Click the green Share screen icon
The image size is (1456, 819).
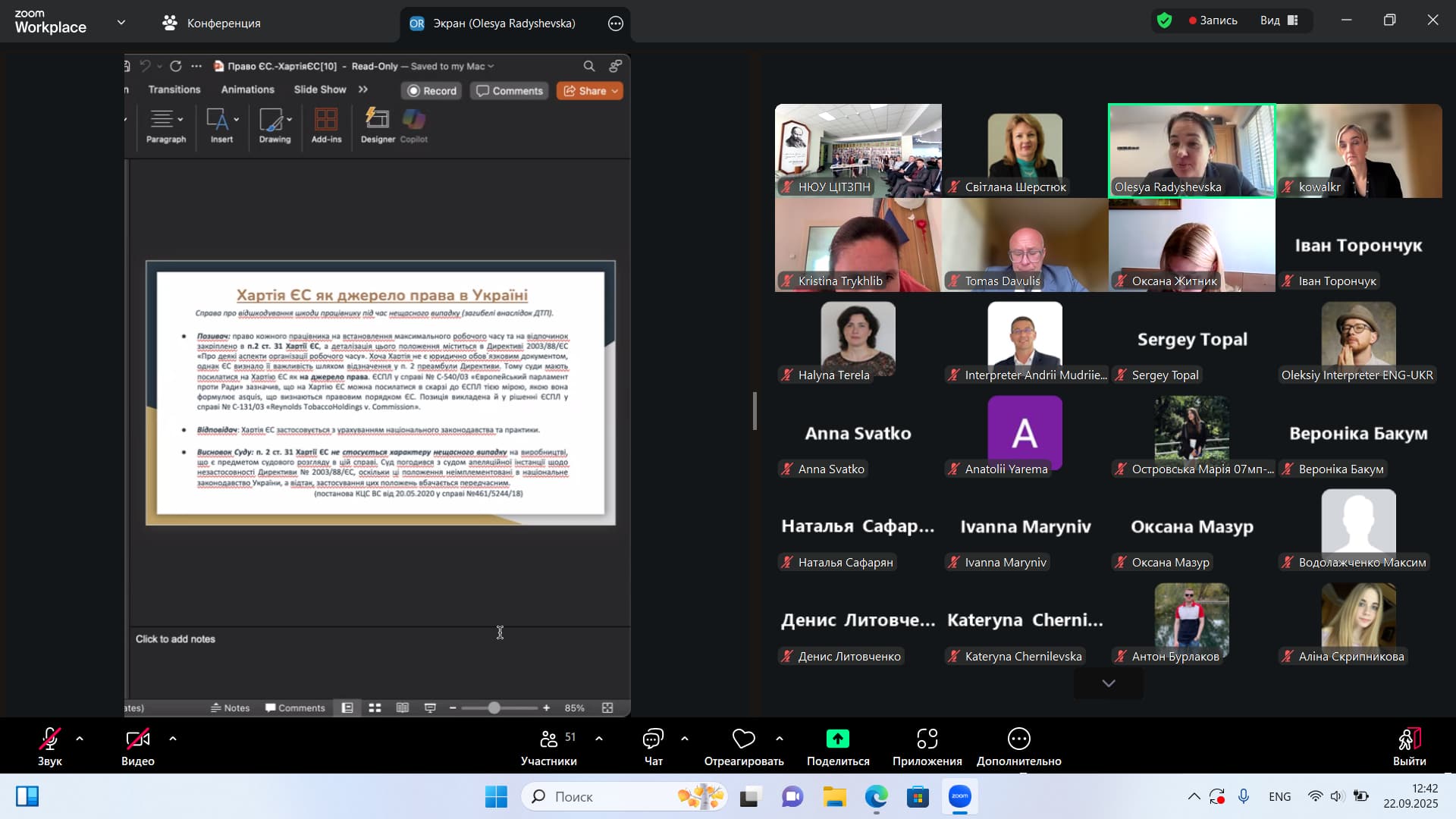click(x=837, y=739)
